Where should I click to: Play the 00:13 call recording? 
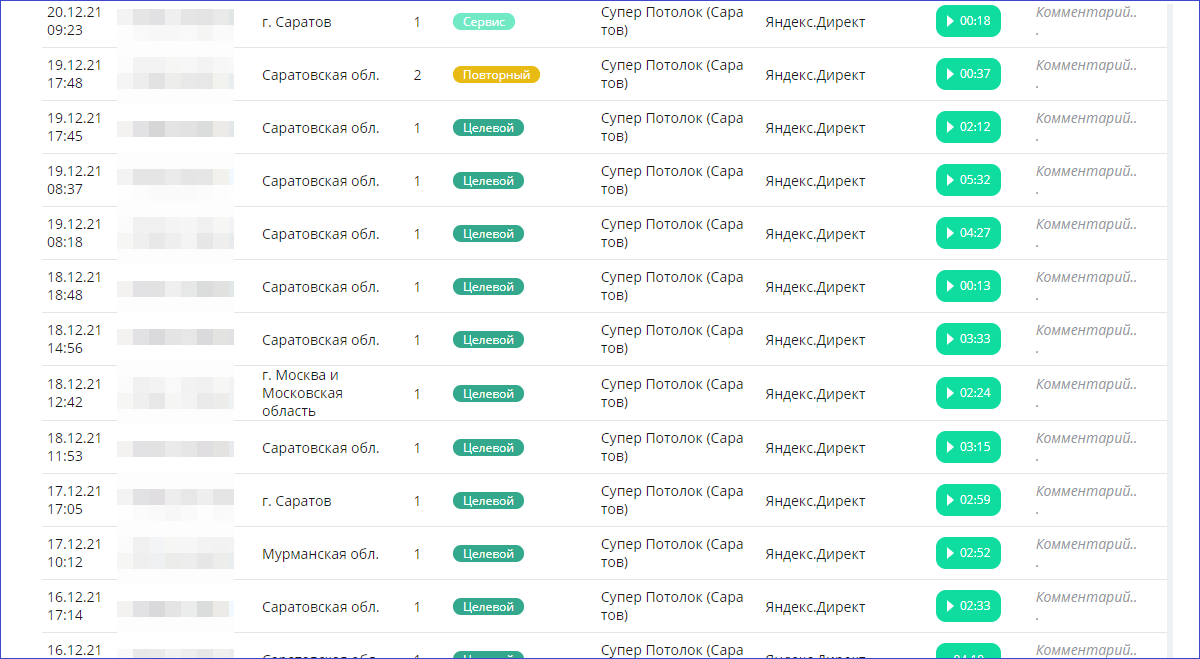[x=967, y=286]
